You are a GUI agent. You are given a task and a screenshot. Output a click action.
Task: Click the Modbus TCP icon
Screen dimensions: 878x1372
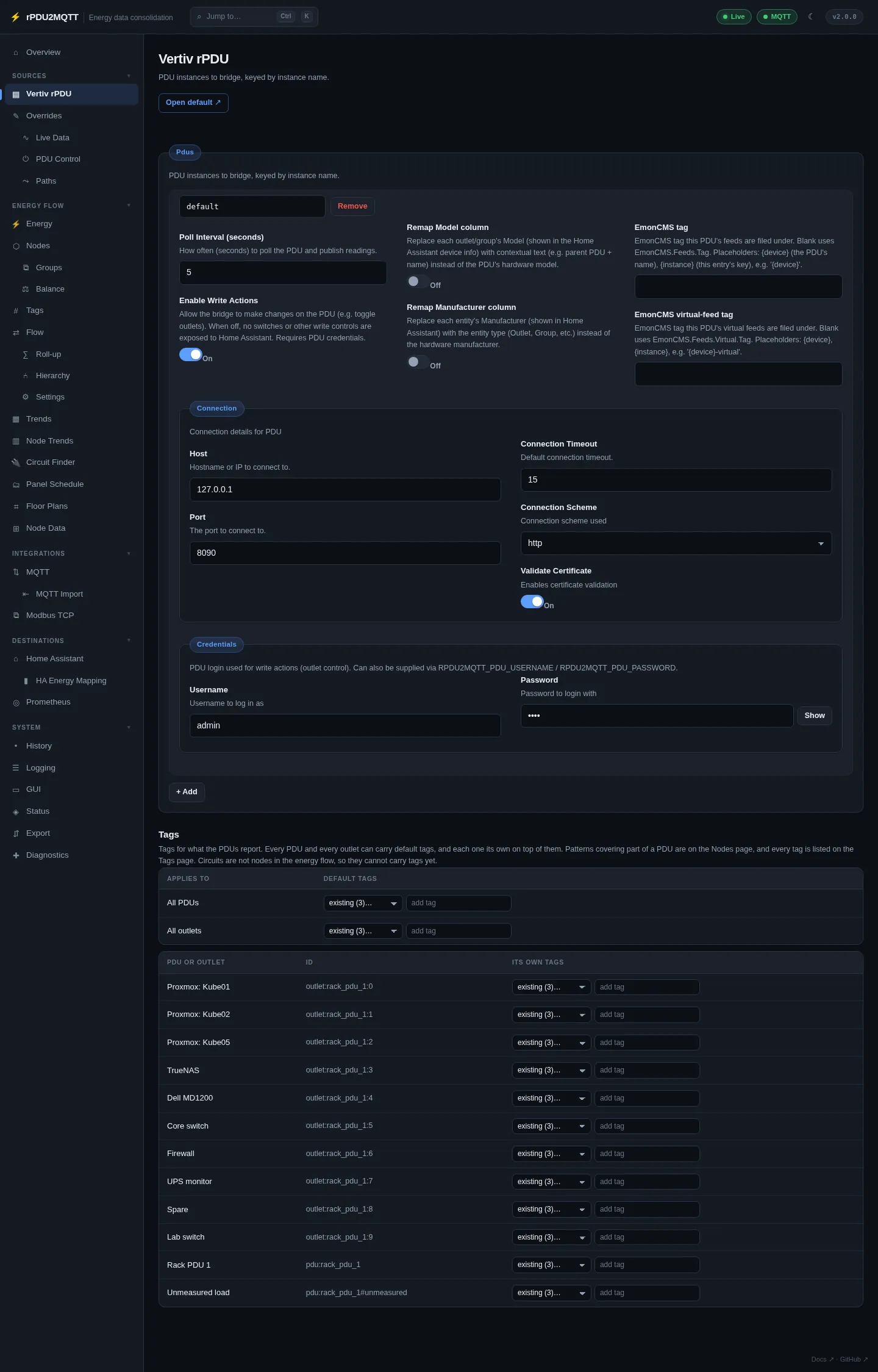coord(16,616)
